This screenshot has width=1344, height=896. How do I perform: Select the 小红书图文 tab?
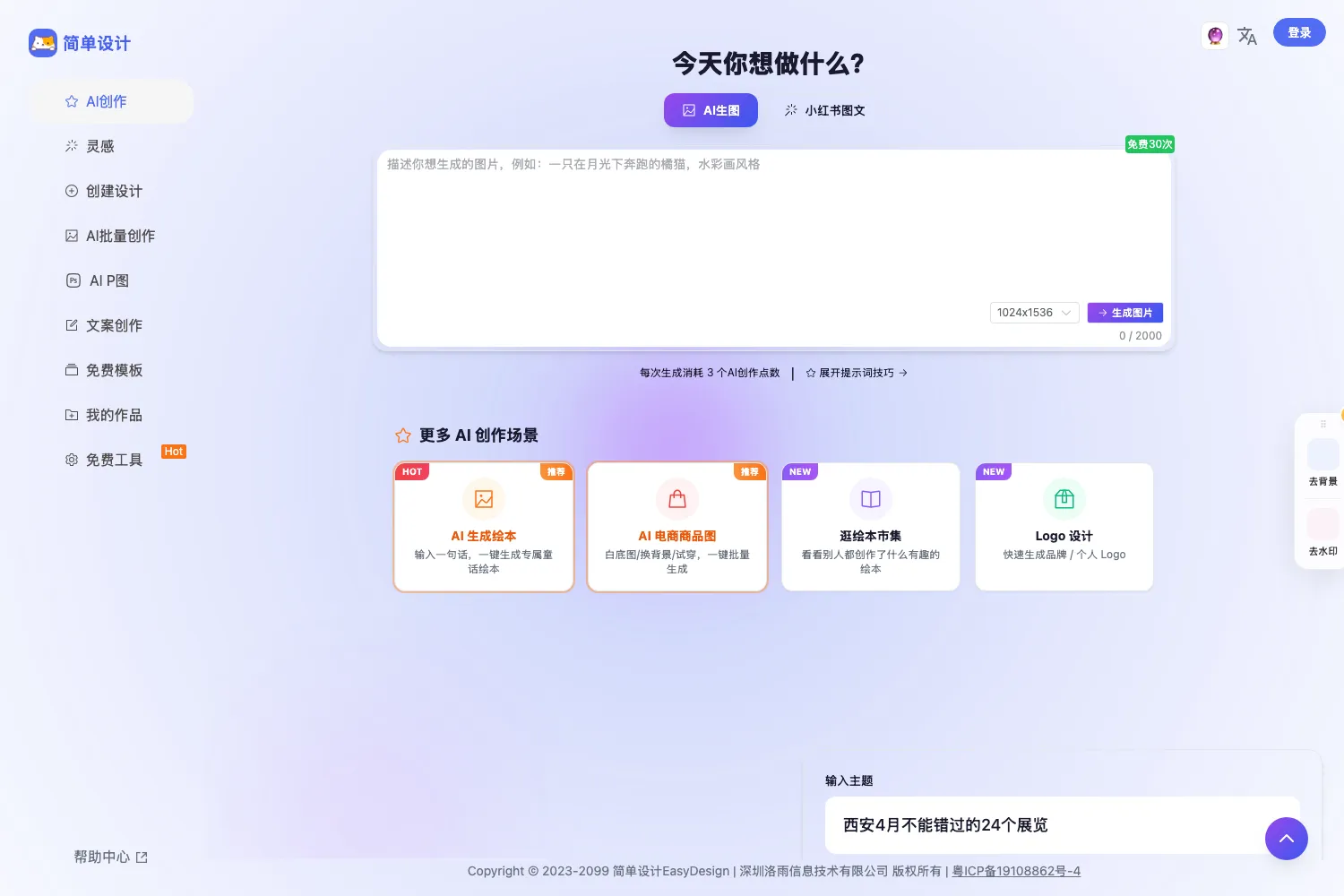point(824,110)
